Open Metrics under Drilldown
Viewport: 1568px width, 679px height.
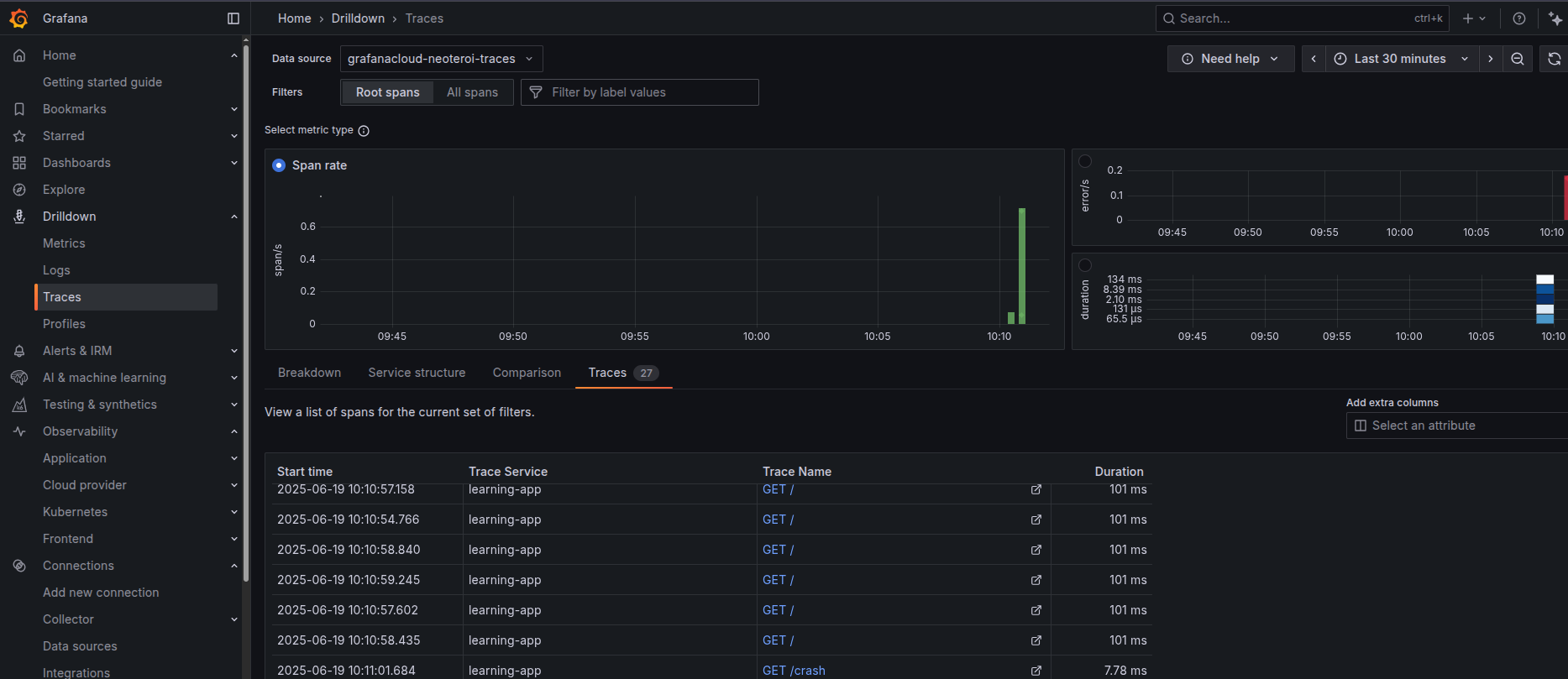[x=64, y=243]
